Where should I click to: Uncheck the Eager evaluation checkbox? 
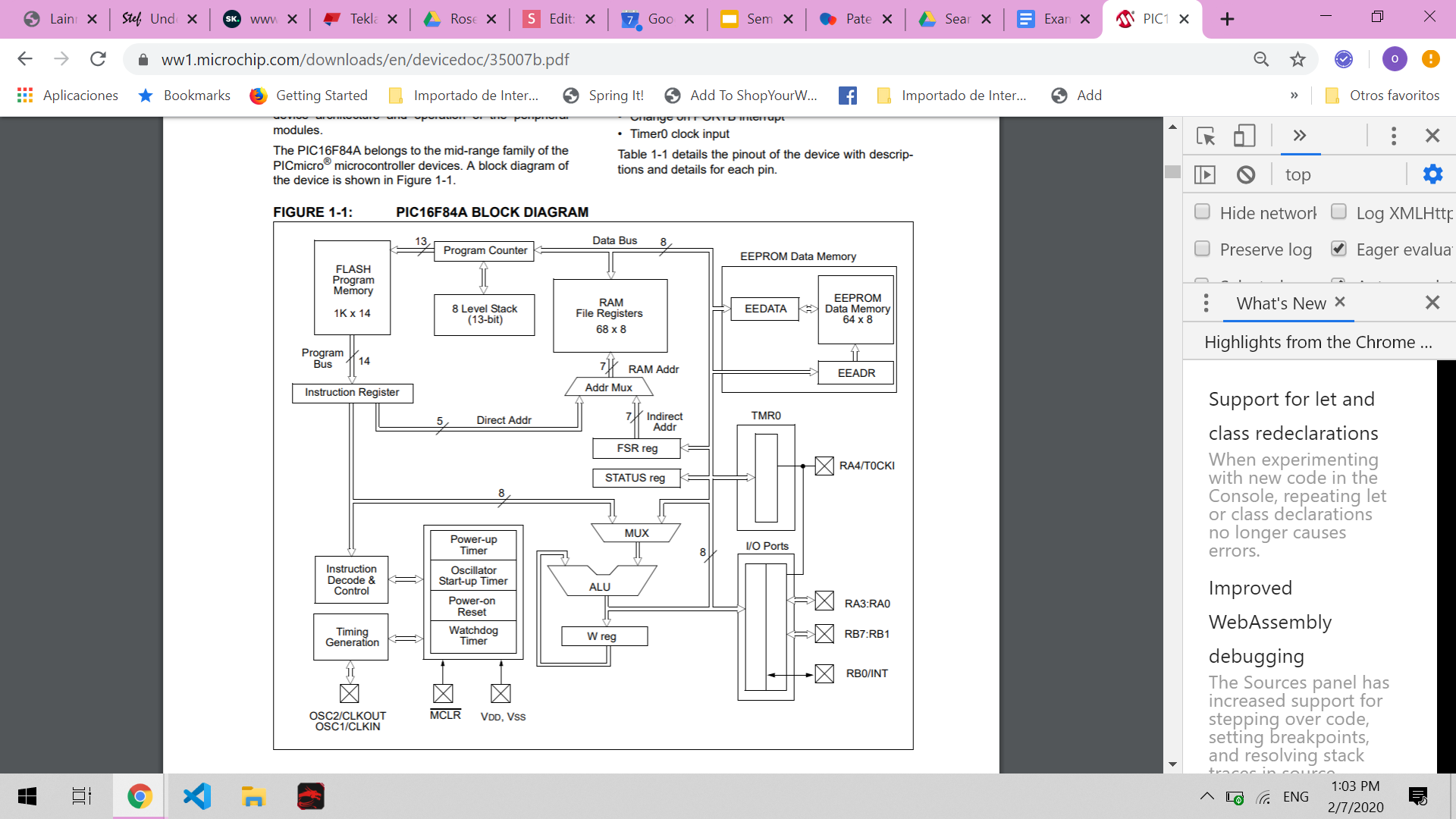(1338, 249)
